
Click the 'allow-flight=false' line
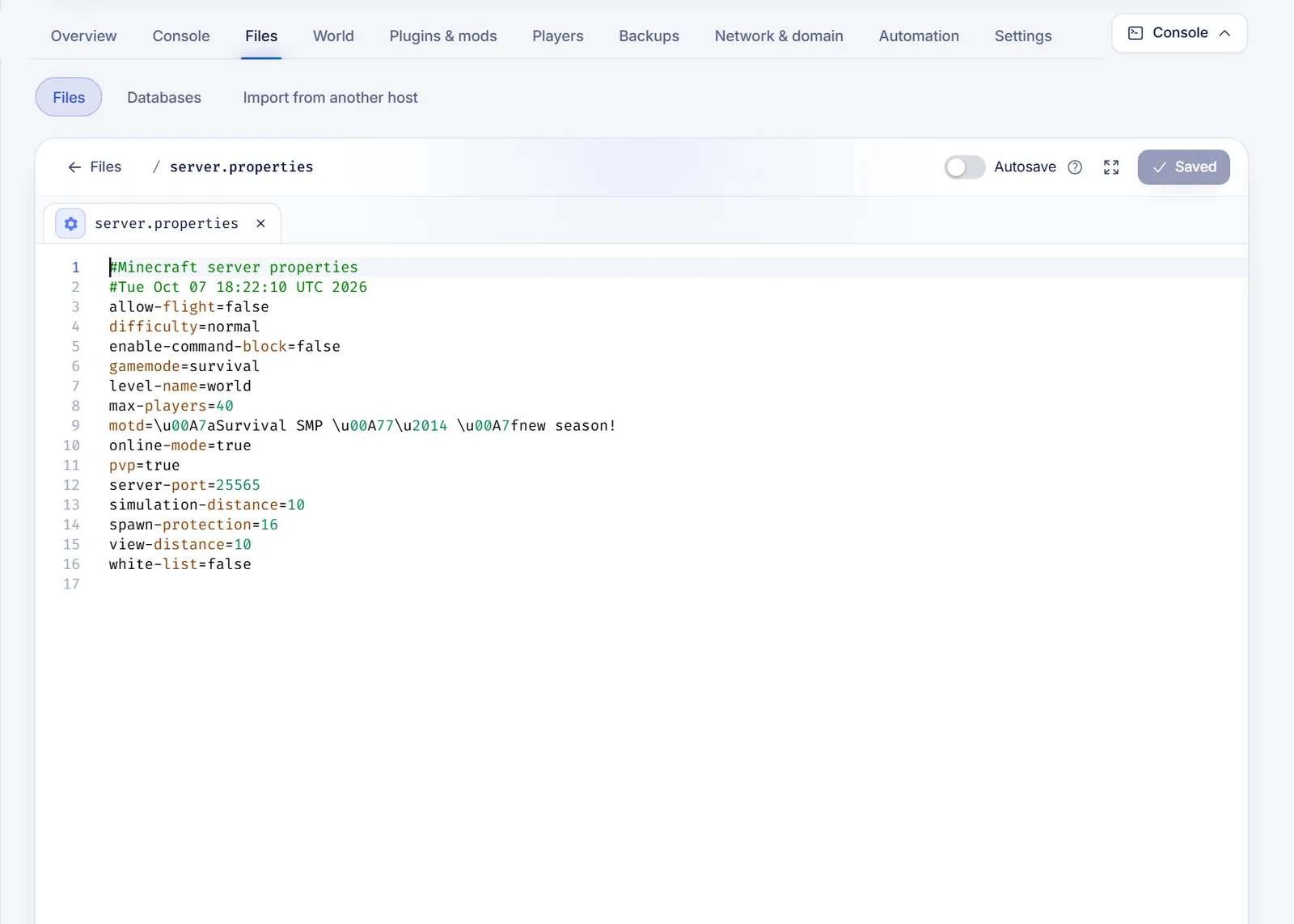coord(189,307)
